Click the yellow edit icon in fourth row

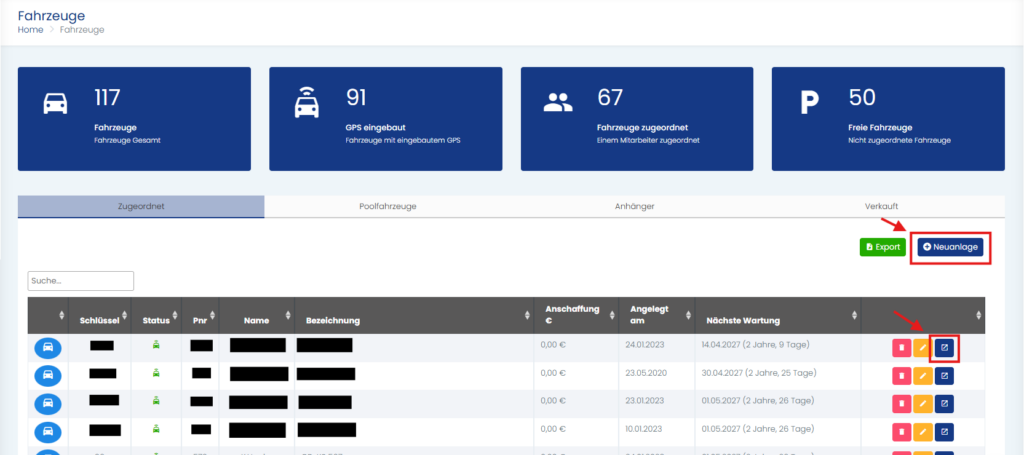923,432
